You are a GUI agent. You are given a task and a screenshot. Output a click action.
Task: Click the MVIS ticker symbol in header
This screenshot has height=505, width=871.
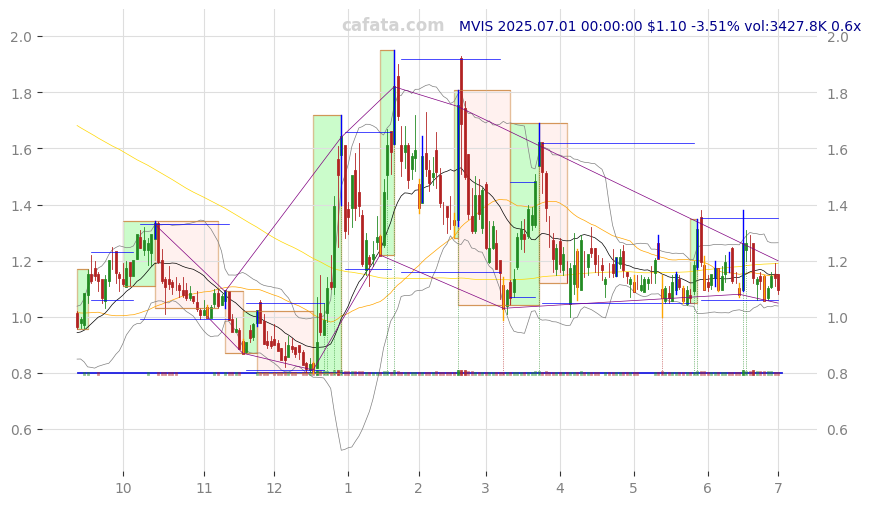coord(476,26)
